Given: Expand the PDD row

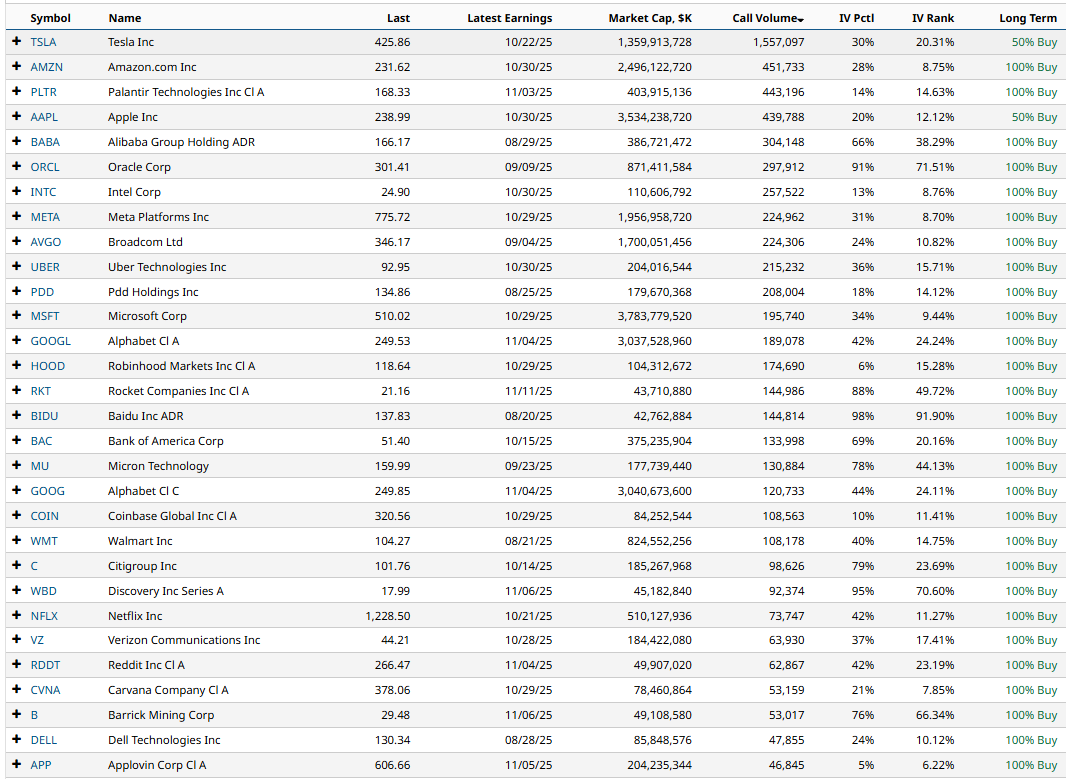Looking at the screenshot, I should pos(17,292).
